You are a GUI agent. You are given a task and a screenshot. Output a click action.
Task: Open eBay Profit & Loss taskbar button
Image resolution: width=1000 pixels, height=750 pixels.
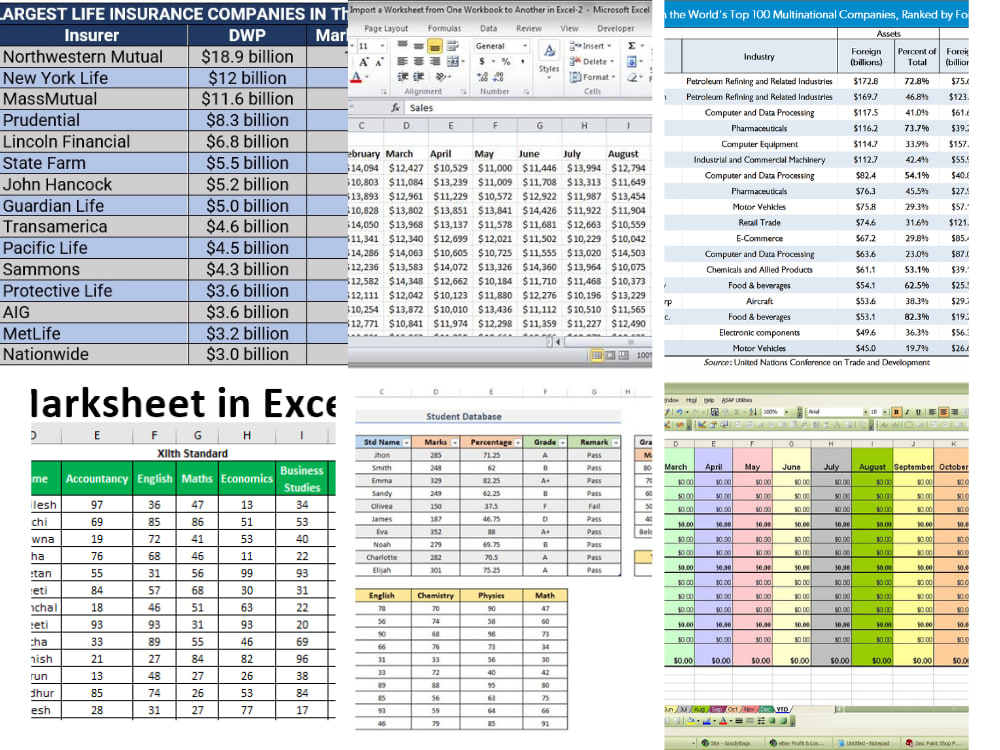coord(797,743)
